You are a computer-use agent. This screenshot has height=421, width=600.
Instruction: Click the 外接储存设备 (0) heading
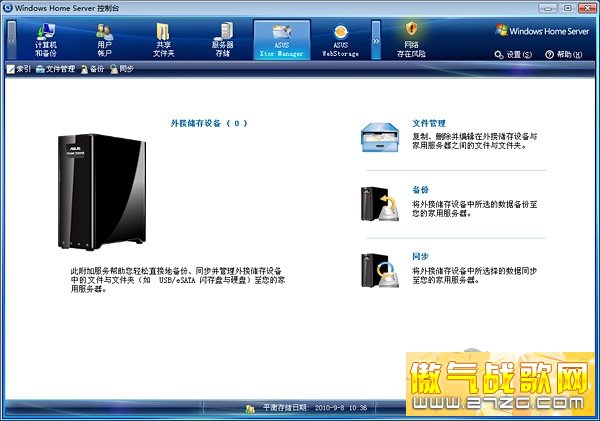(x=209, y=123)
